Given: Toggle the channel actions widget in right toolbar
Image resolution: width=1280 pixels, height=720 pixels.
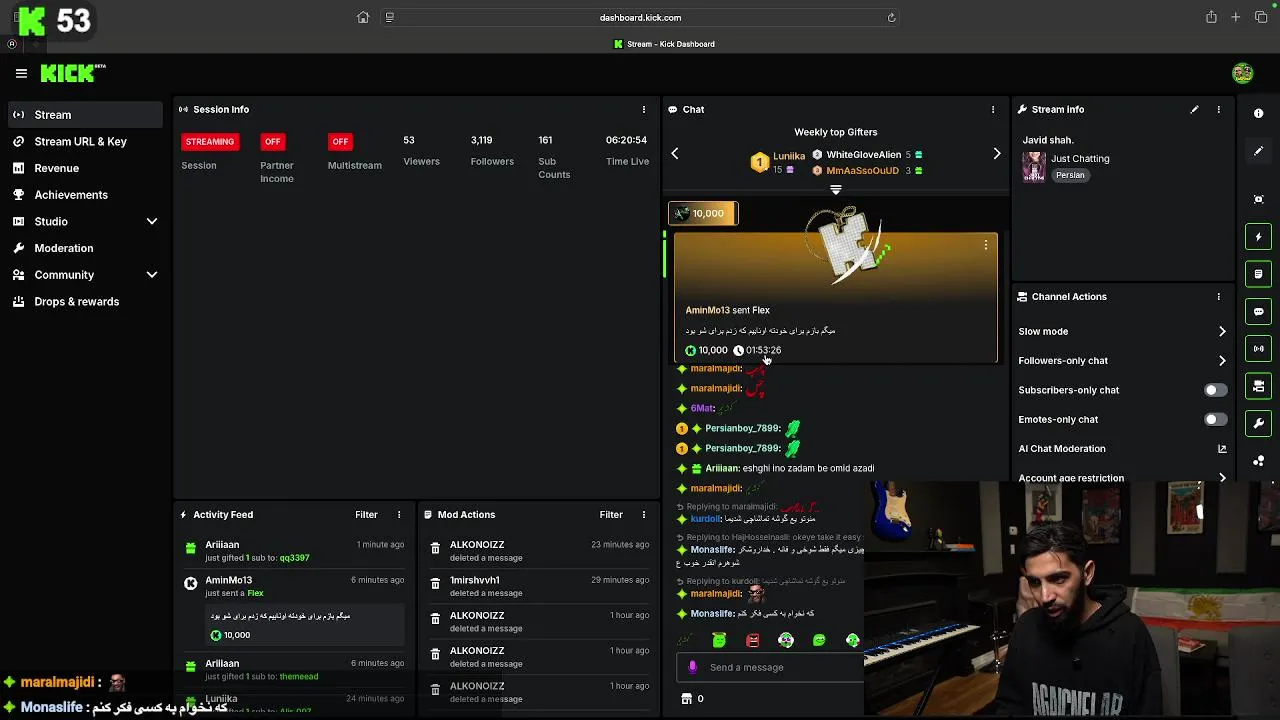Looking at the screenshot, I should click(1259, 386).
